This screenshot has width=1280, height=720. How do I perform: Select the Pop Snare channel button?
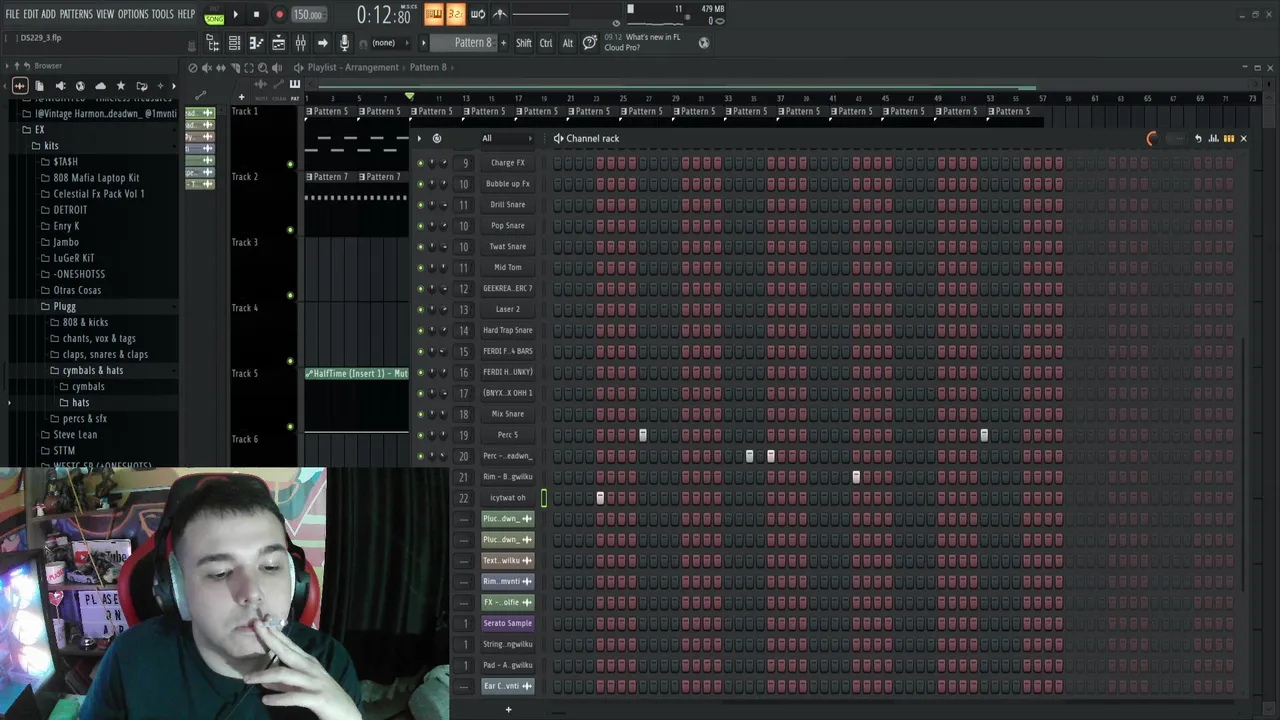[x=508, y=225]
